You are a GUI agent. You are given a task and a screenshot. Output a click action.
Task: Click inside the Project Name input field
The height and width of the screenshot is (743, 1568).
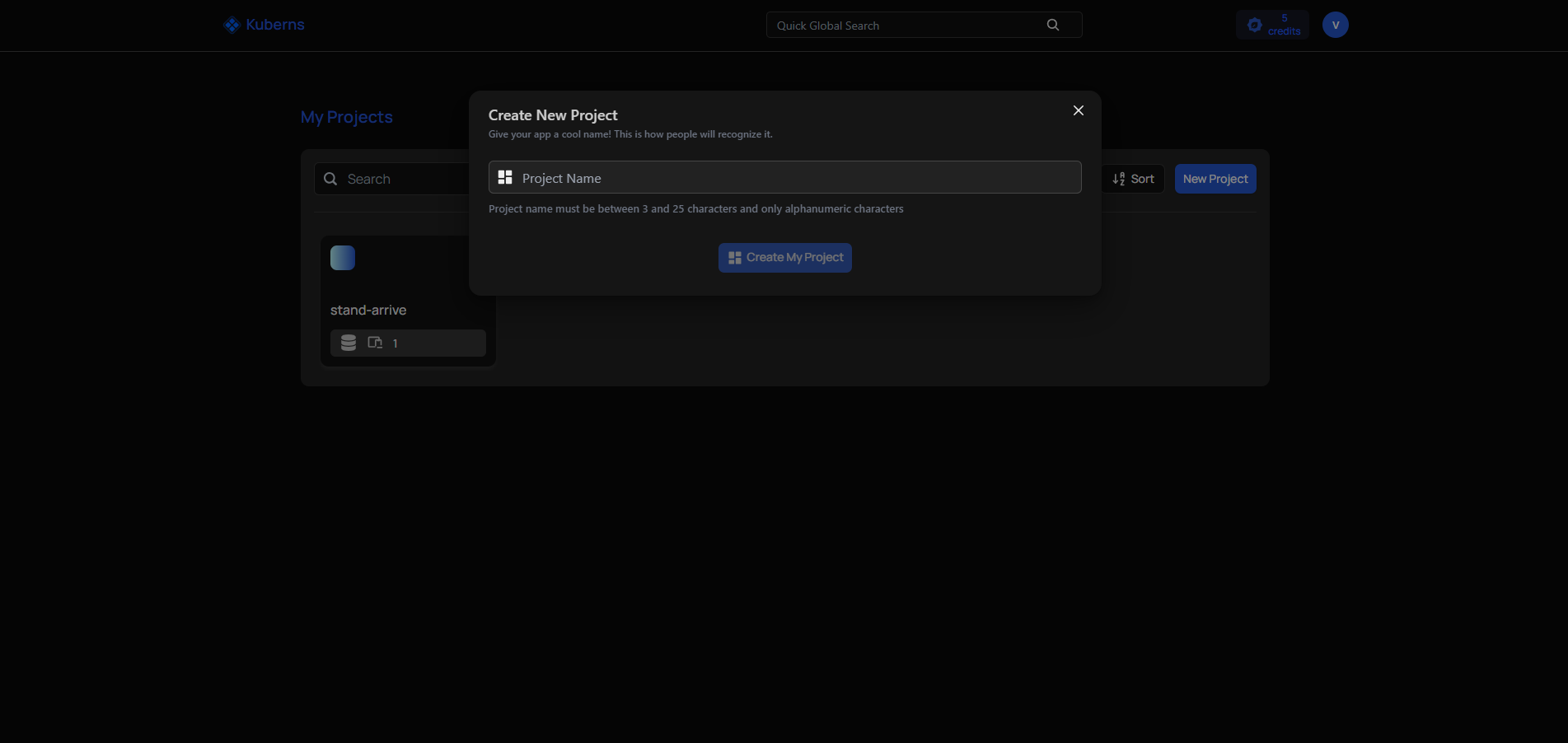(x=784, y=177)
